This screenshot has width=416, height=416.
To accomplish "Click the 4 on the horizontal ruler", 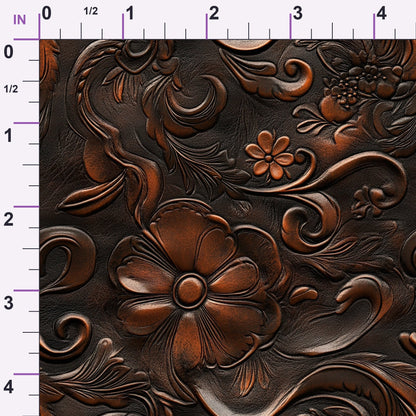I will click(x=381, y=13).
